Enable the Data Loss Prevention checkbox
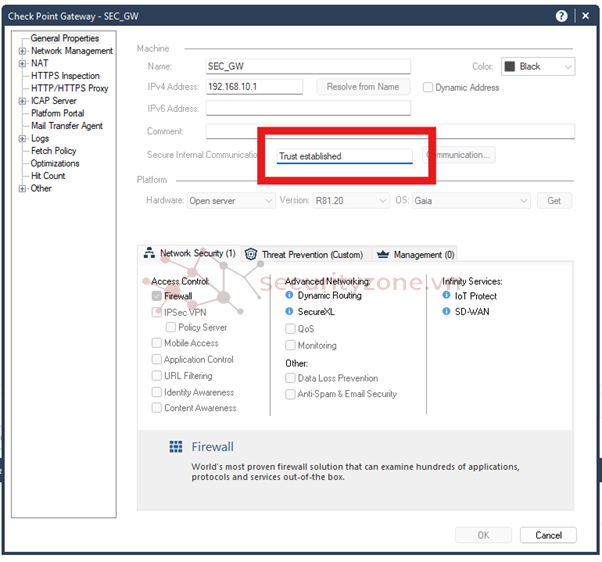The height and width of the screenshot is (562, 602). coord(290,378)
